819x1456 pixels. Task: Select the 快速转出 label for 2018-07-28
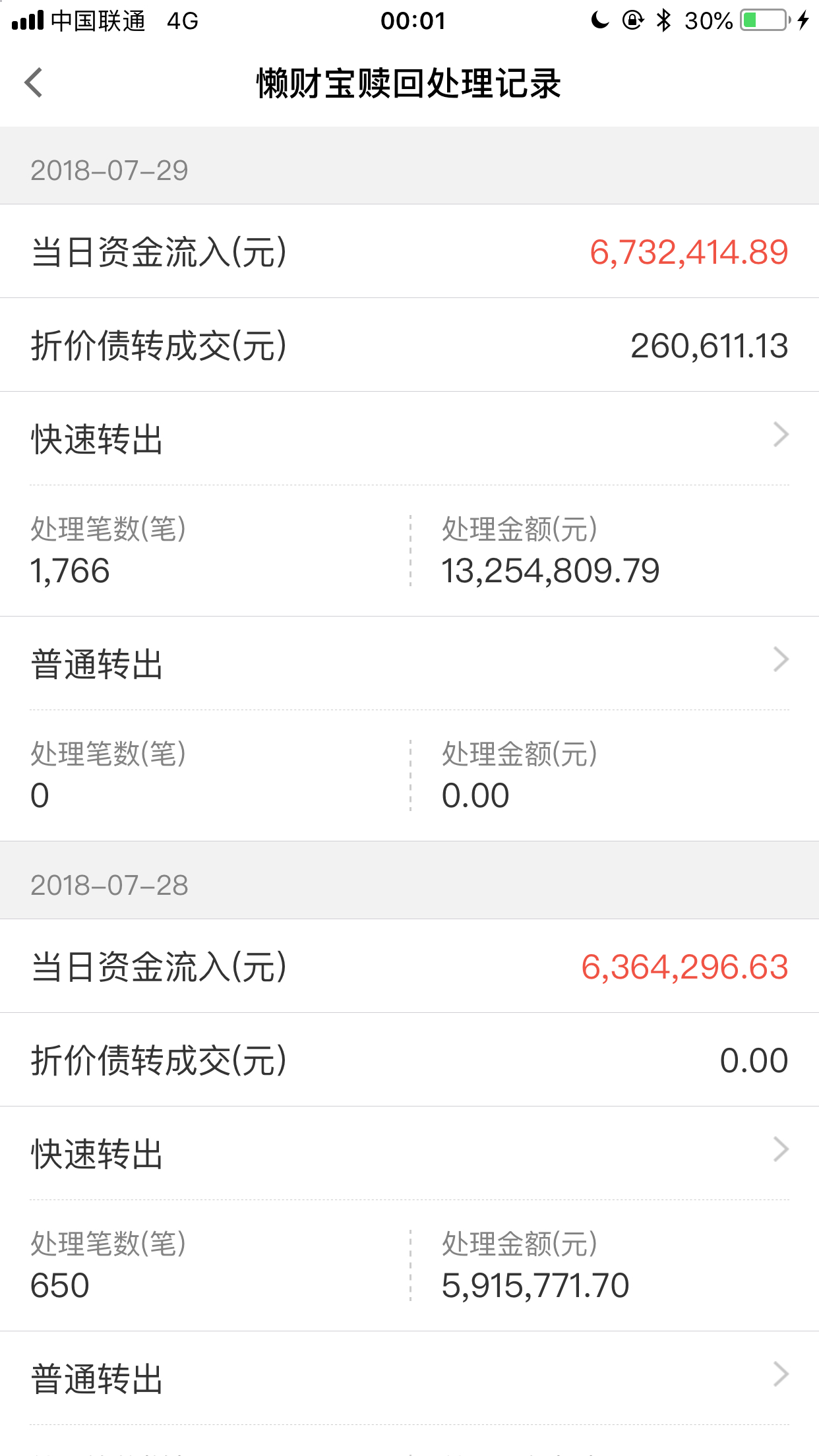97,1154
